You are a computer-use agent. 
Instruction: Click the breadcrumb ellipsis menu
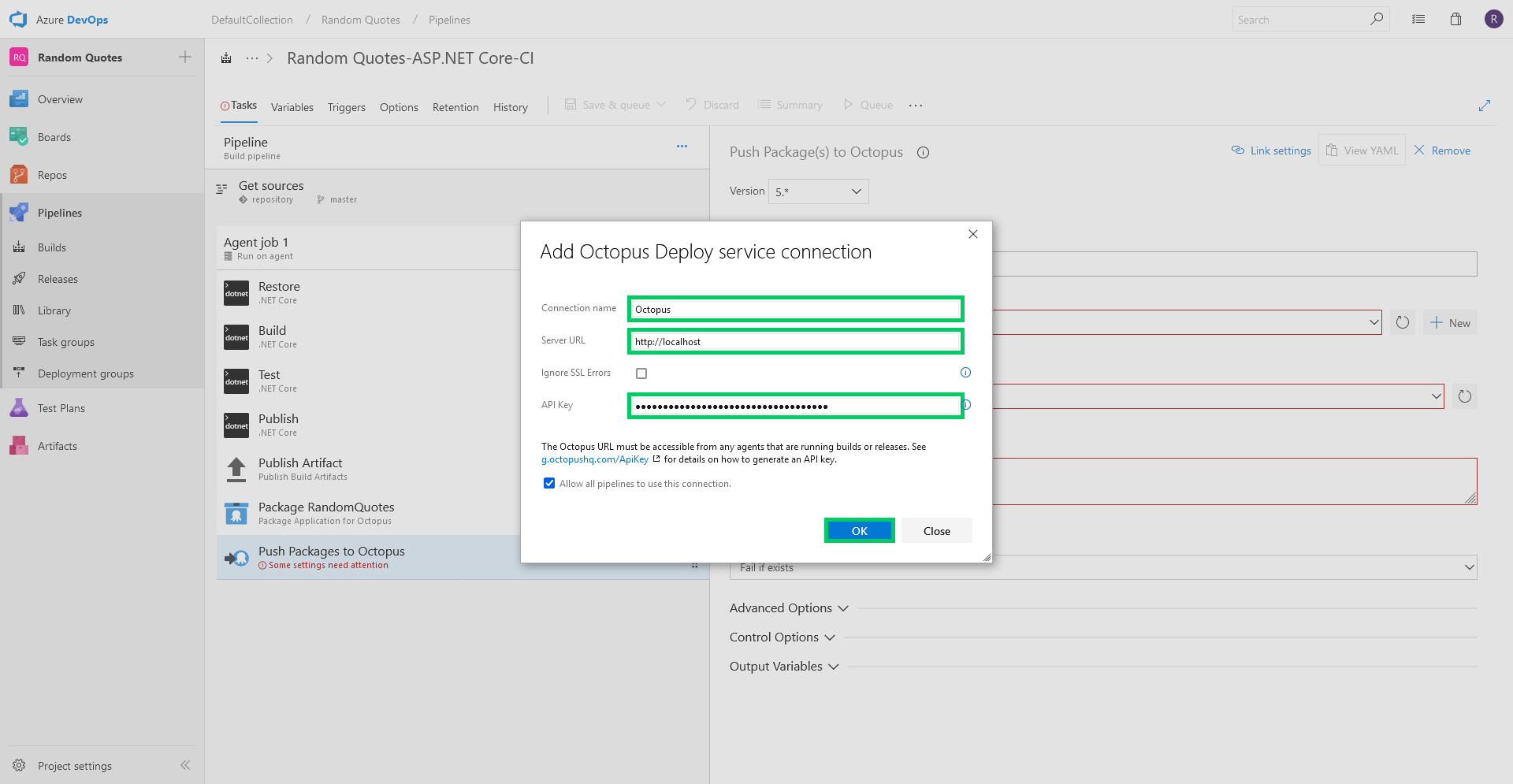252,58
